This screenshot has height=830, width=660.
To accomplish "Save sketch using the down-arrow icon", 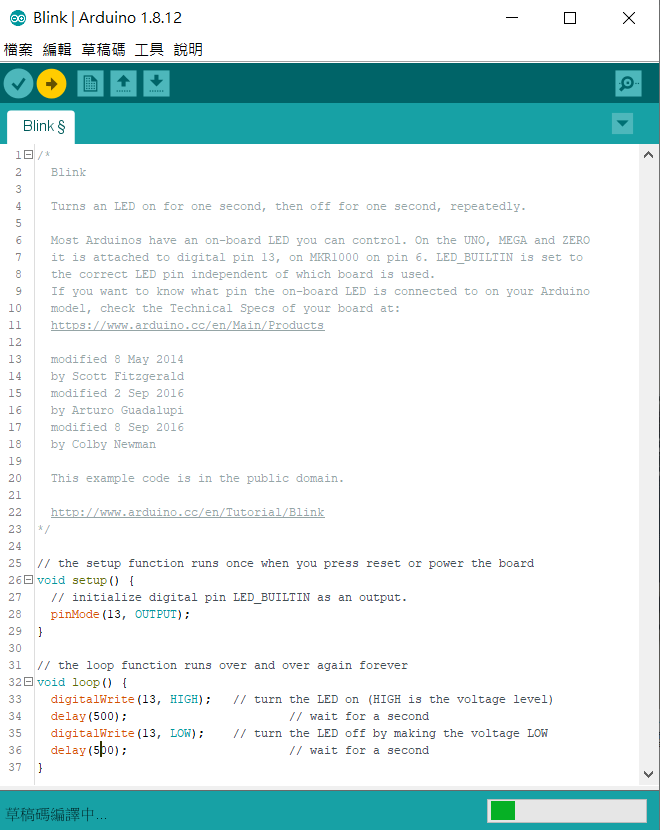I will 156,84.
